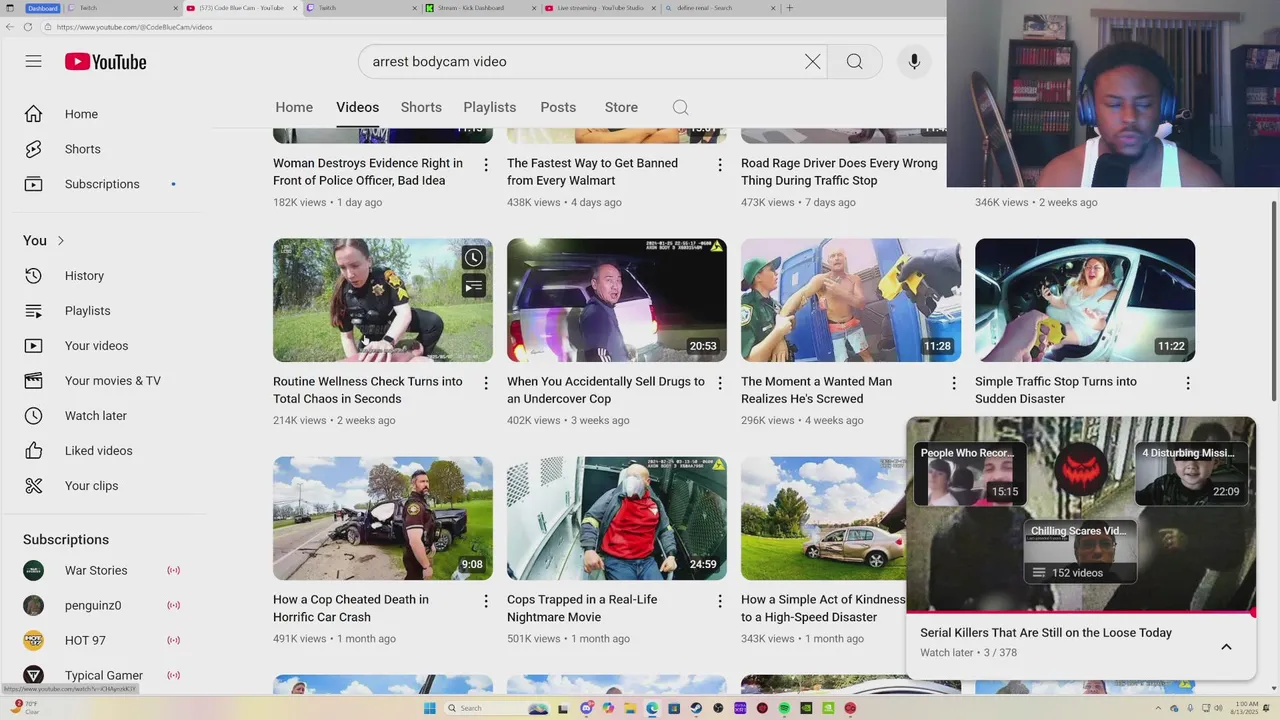Viewport: 1280px width, 720px height.
Task: Reload the browser page
Action: tap(27, 27)
